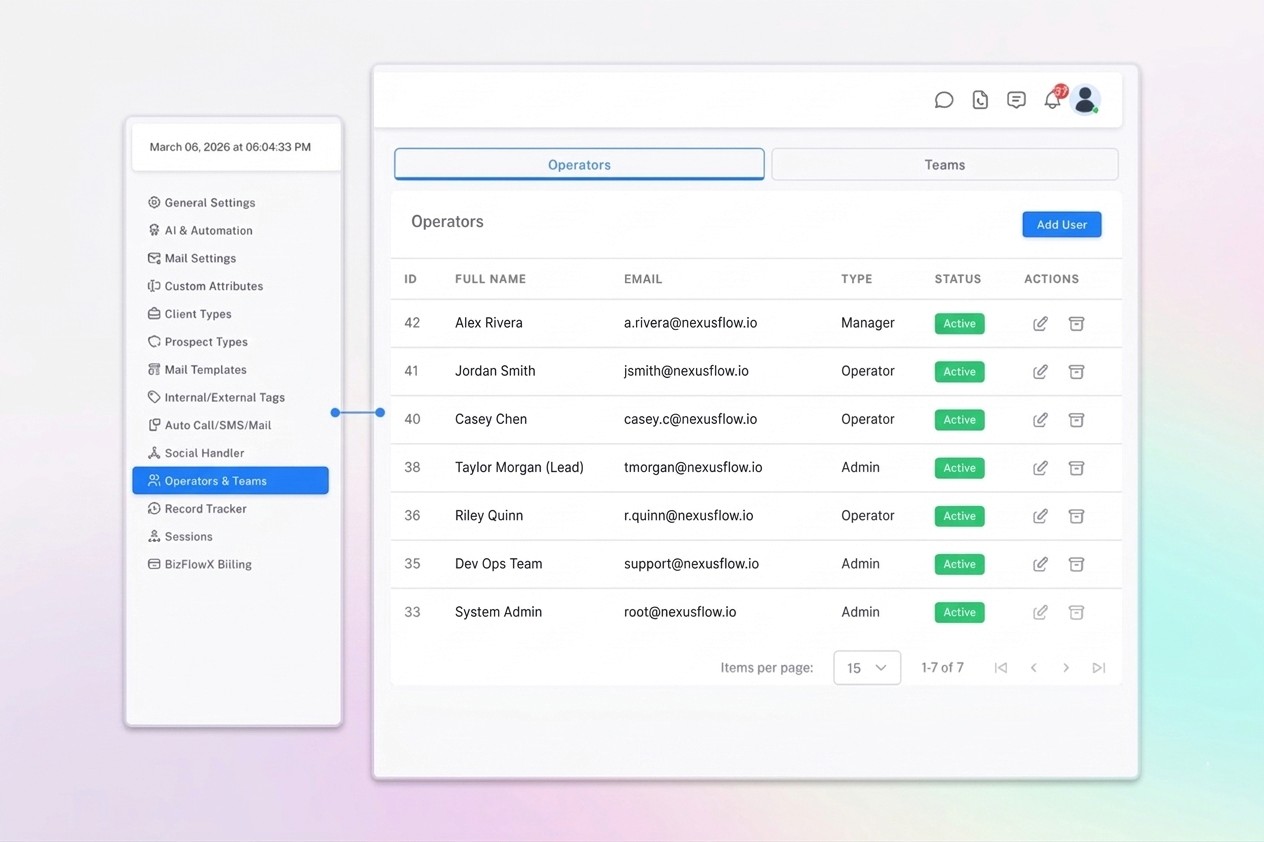The height and width of the screenshot is (842, 1264).
Task: Click Active status badge for Alex Rivera
Action: click(x=960, y=324)
